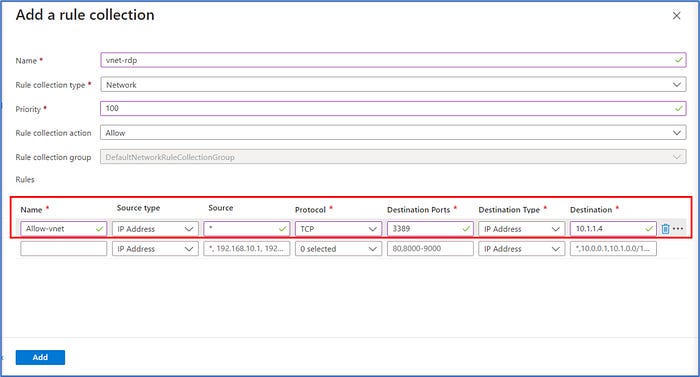Open the Rule collection action dropdown
Viewport: 700px width, 377px height.
tap(393, 133)
